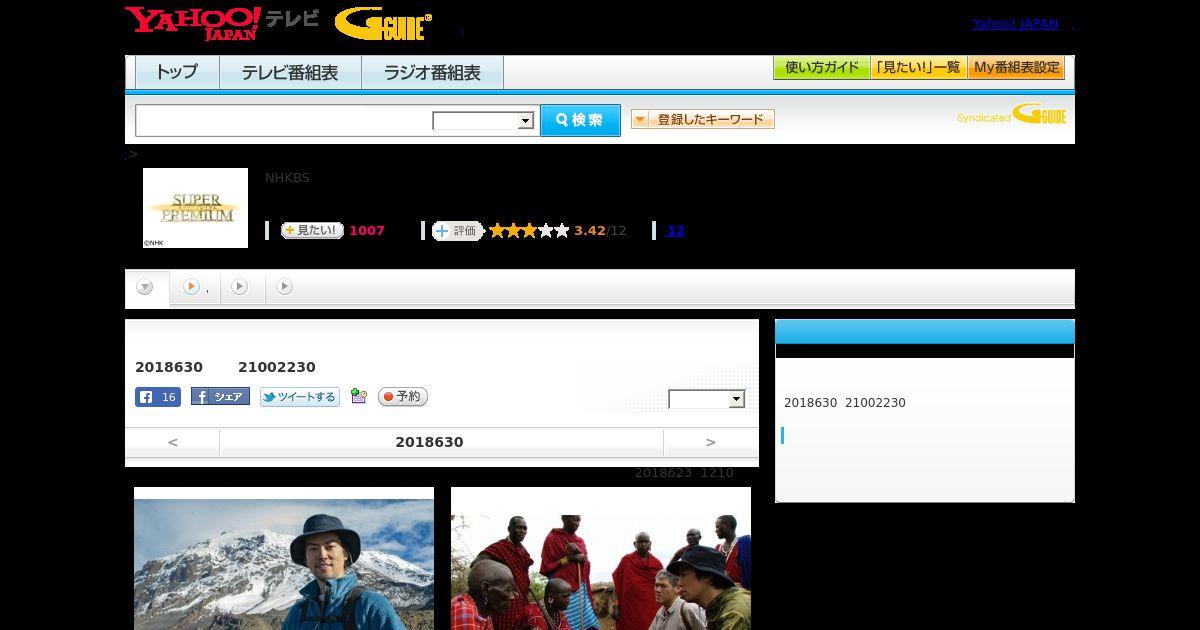Click sidebar text 2018630 21002230
This screenshot has height=630, width=1200.
coord(845,403)
